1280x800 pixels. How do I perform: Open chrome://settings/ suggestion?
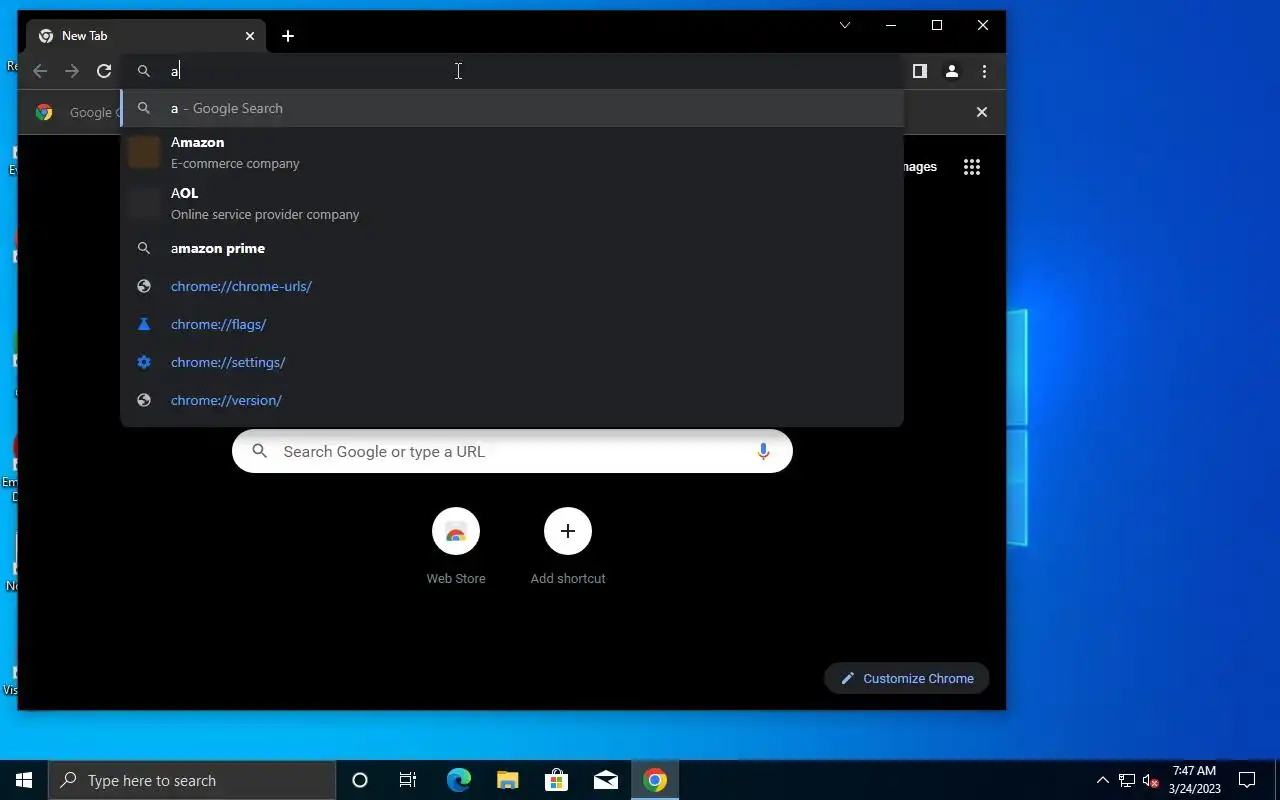[512, 362]
